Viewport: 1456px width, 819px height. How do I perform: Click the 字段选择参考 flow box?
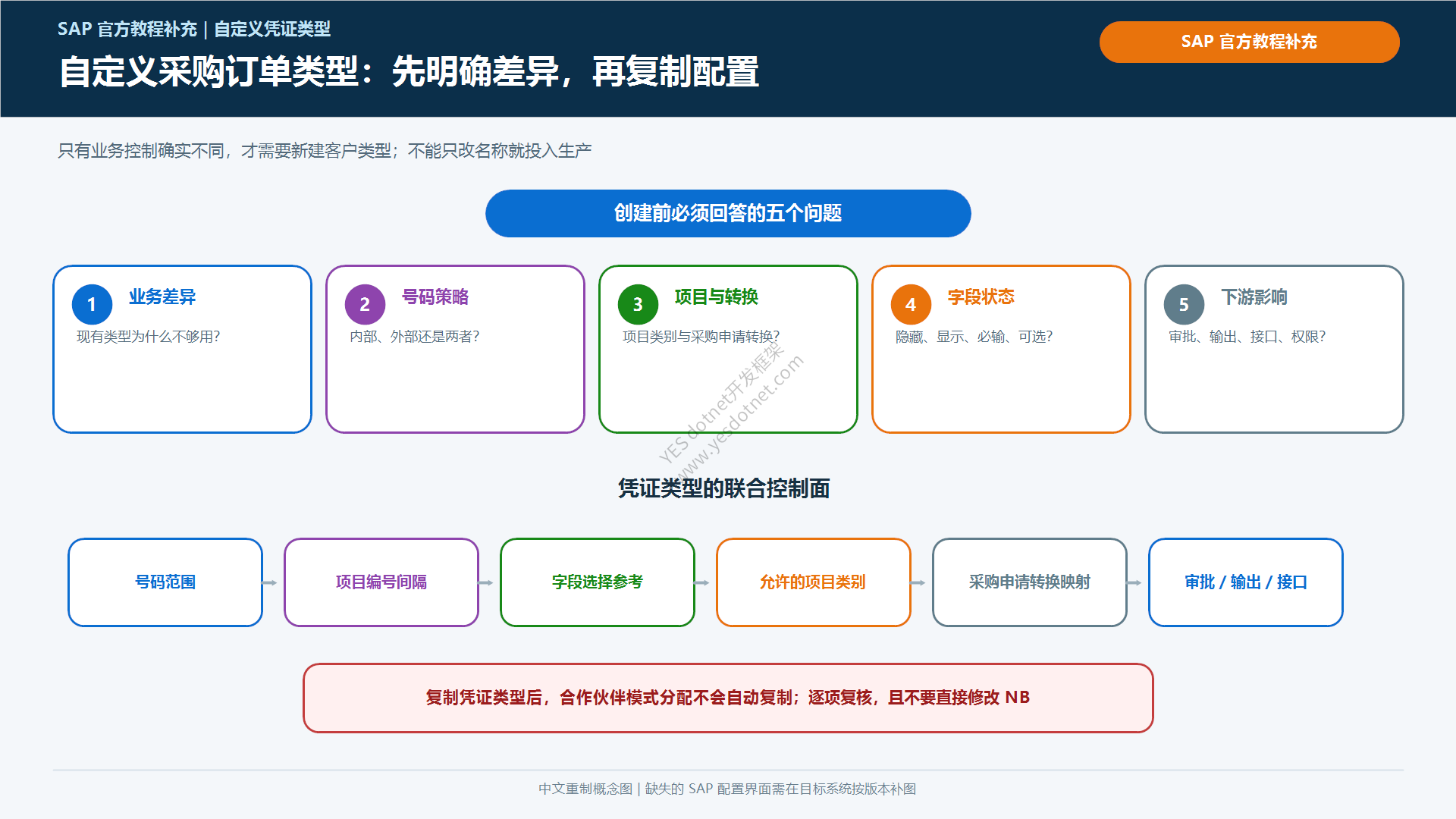(x=598, y=582)
